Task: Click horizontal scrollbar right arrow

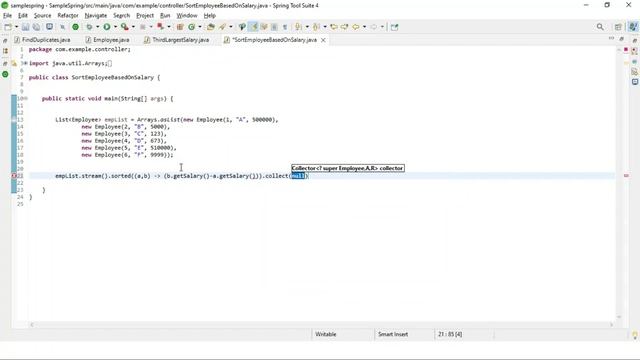Action: [611, 325]
